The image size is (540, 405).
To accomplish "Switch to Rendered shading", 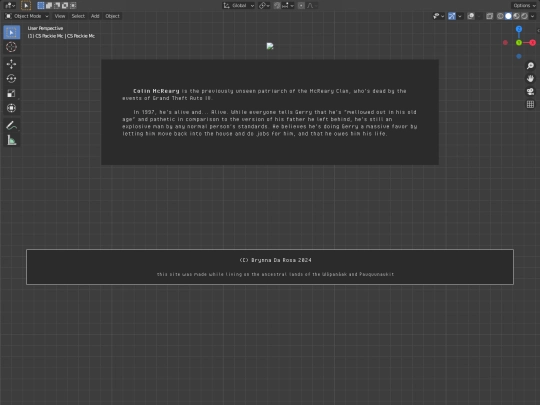I will pos(524,16).
